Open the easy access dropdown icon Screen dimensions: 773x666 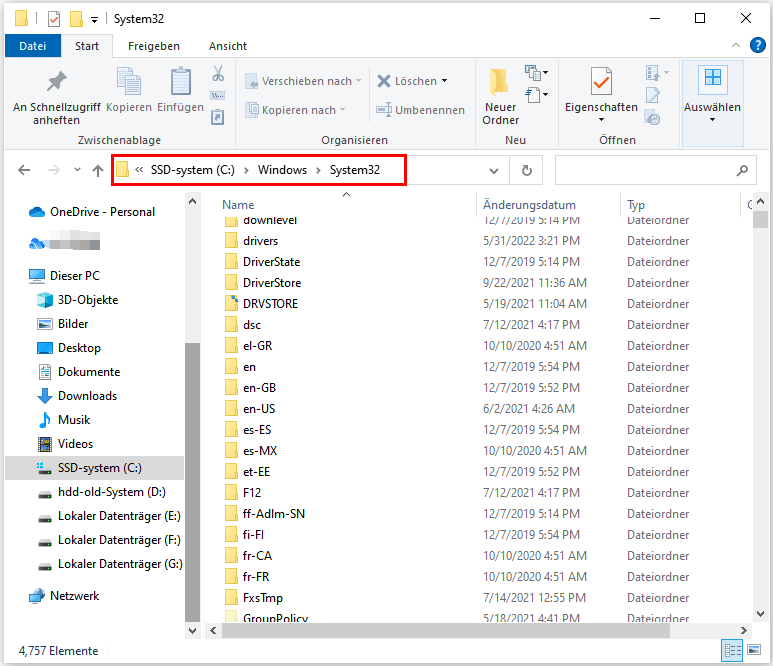[x=536, y=94]
